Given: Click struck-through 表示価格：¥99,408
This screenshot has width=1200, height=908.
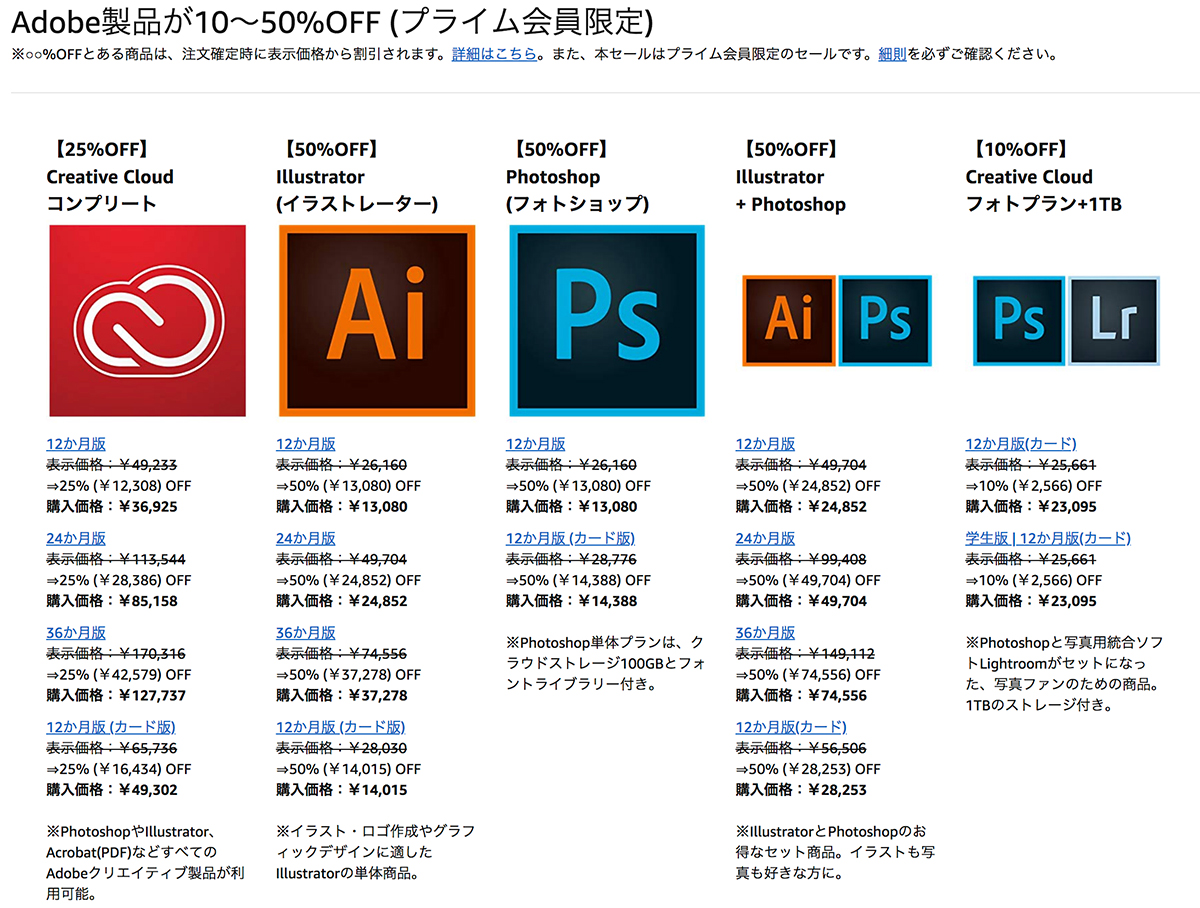Looking at the screenshot, I should [802, 559].
